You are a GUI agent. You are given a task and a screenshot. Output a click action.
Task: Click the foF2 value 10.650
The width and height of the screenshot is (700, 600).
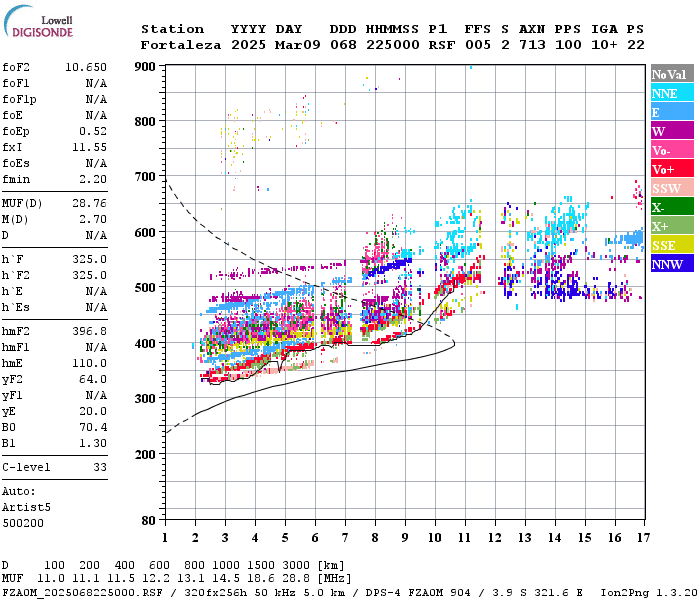86,67
